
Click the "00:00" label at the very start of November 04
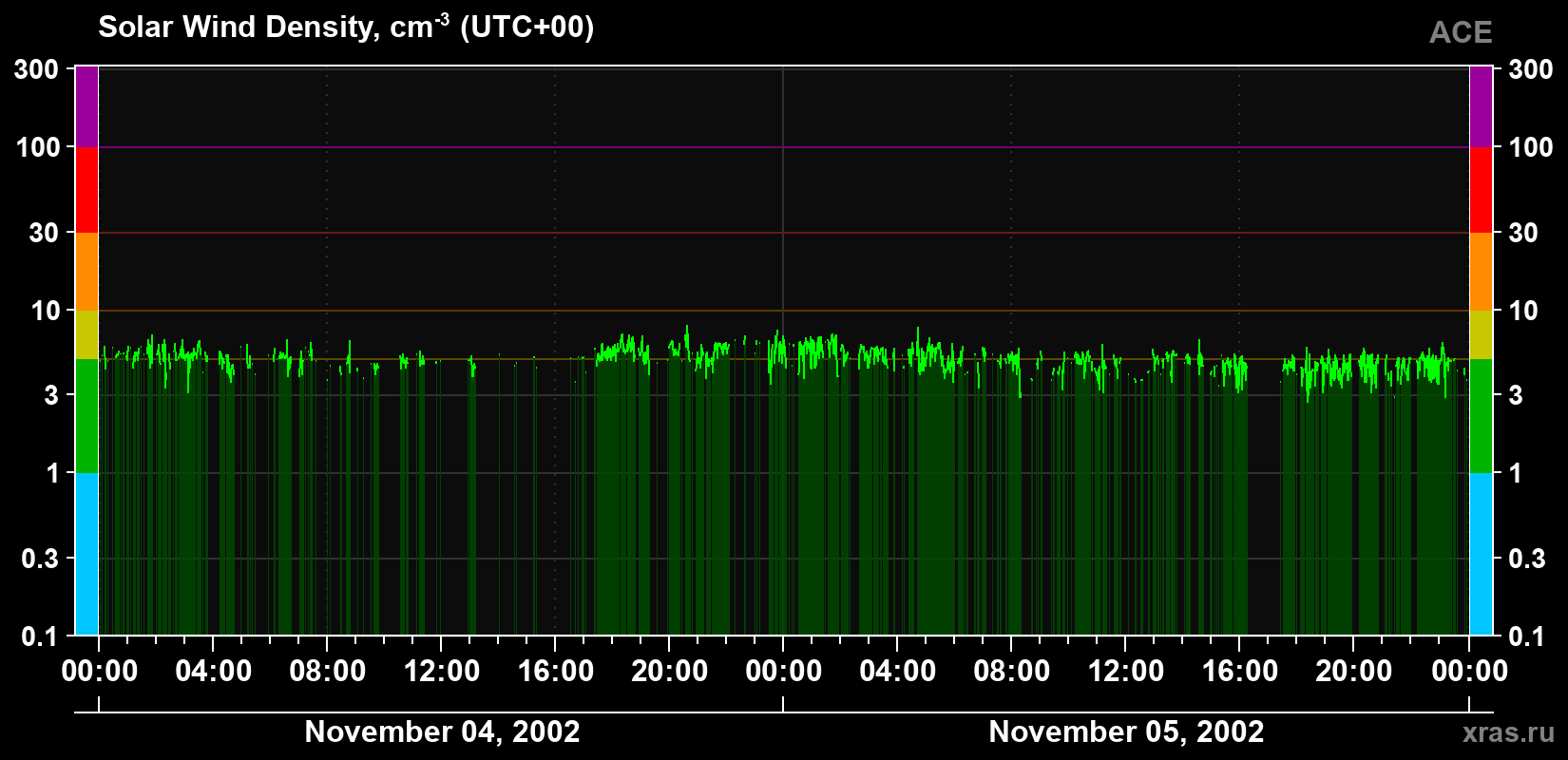point(100,672)
